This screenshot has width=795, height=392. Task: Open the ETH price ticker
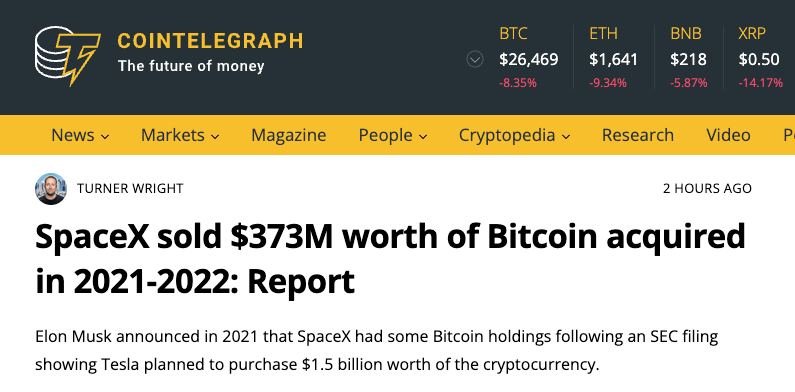pos(613,58)
